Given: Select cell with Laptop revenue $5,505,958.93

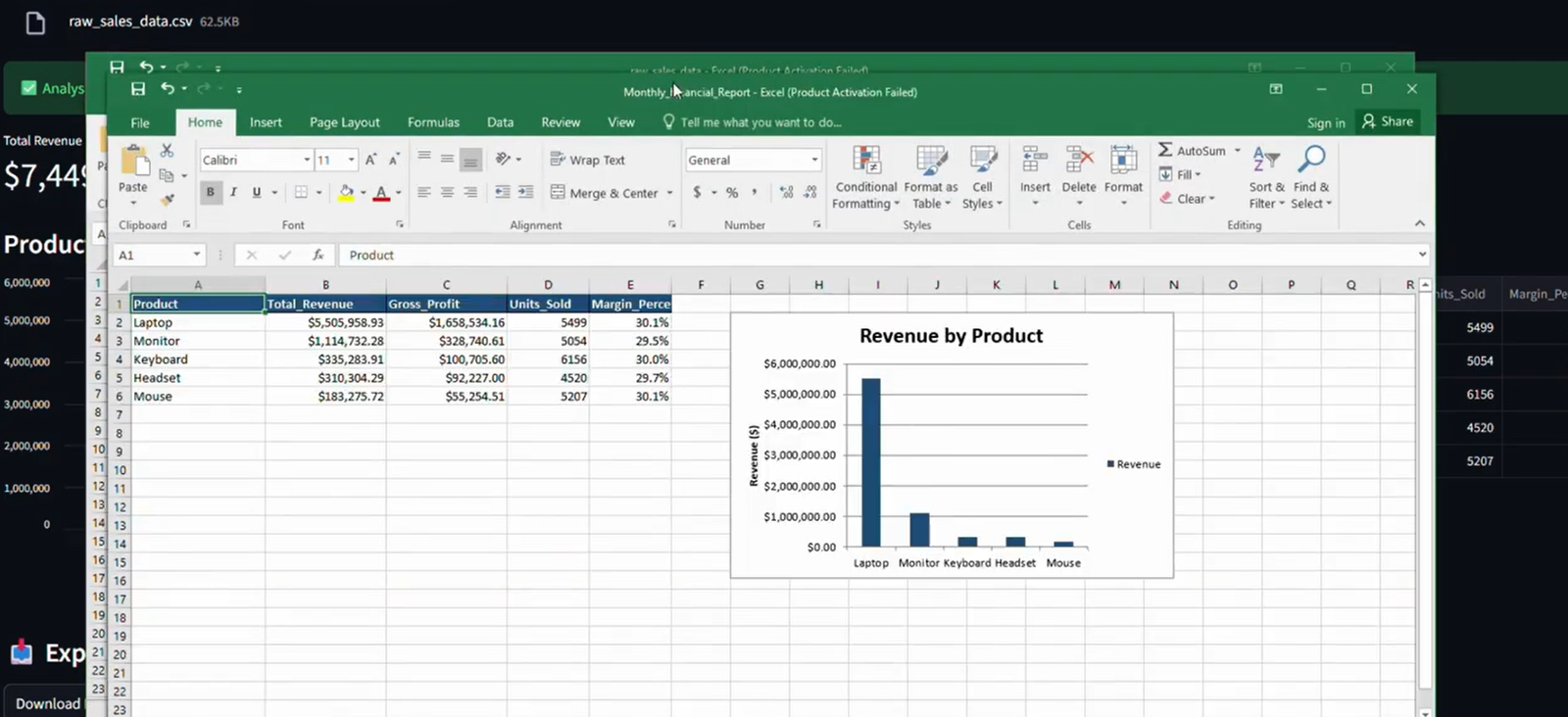Looking at the screenshot, I should pos(325,322).
